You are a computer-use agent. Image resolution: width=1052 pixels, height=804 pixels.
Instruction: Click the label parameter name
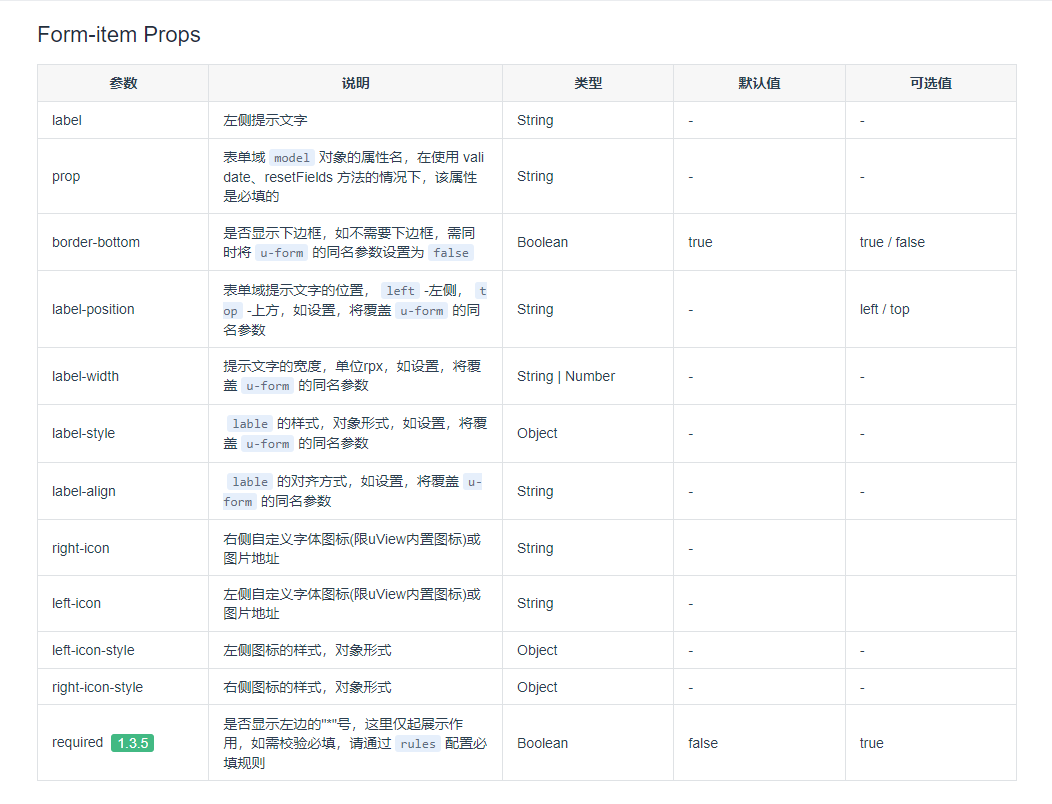coord(66,120)
